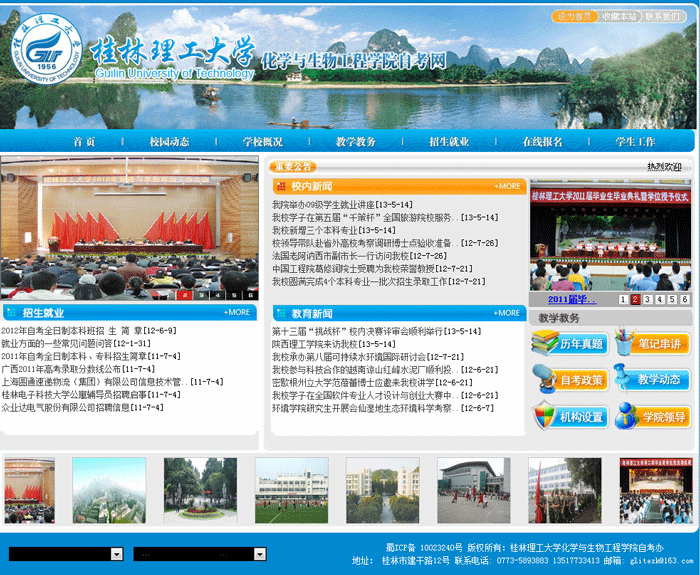Open garden roundabout thumbnail in photo strip
The height and width of the screenshot is (575, 700).
[200, 490]
